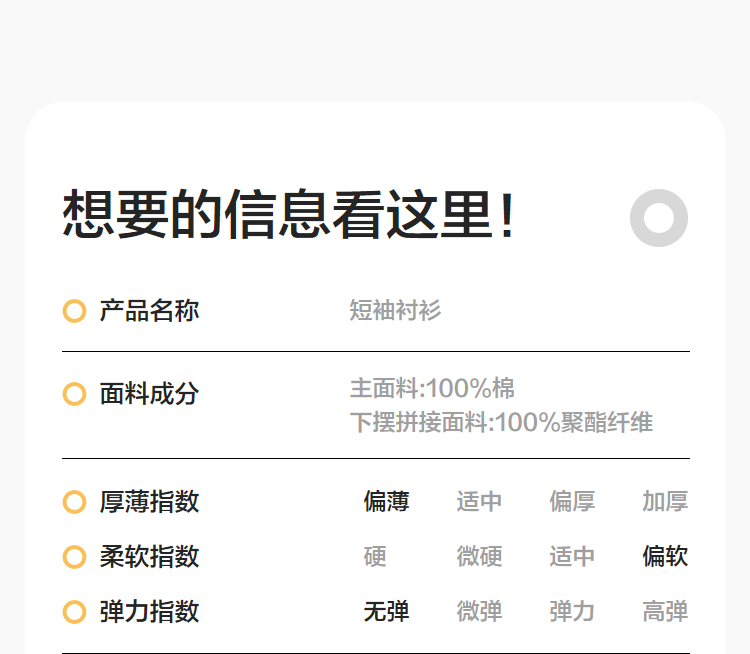Click the orange bullet next to 产品名称
Image resolution: width=750 pixels, height=654 pixels.
pos(75,311)
